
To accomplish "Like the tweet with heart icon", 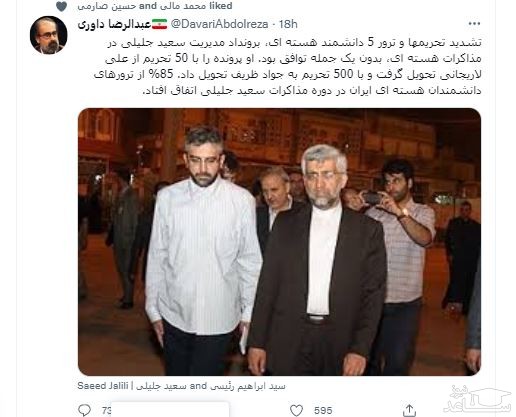I will tap(296, 410).
